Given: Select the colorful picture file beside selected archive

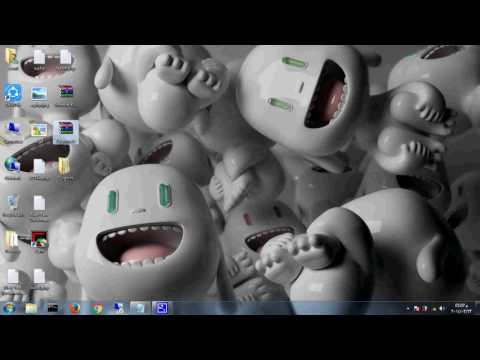Looking at the screenshot, I should pos(39,130).
